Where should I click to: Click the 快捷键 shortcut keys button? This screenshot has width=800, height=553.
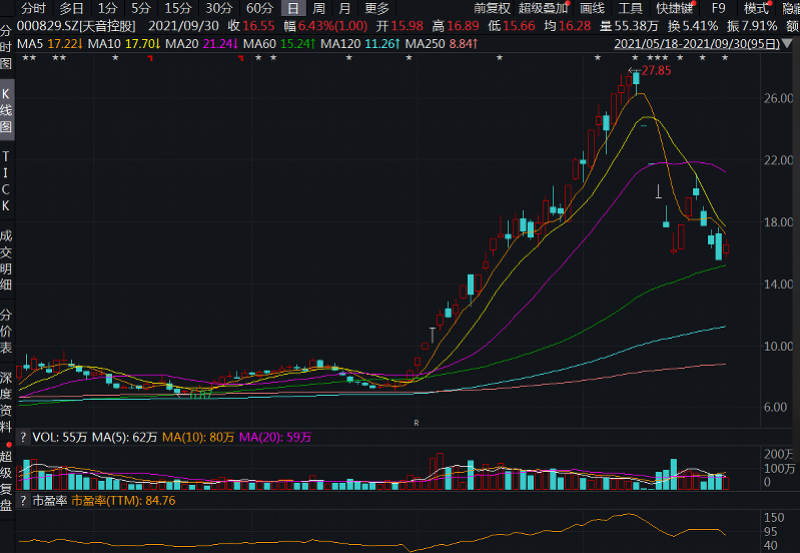click(675, 8)
